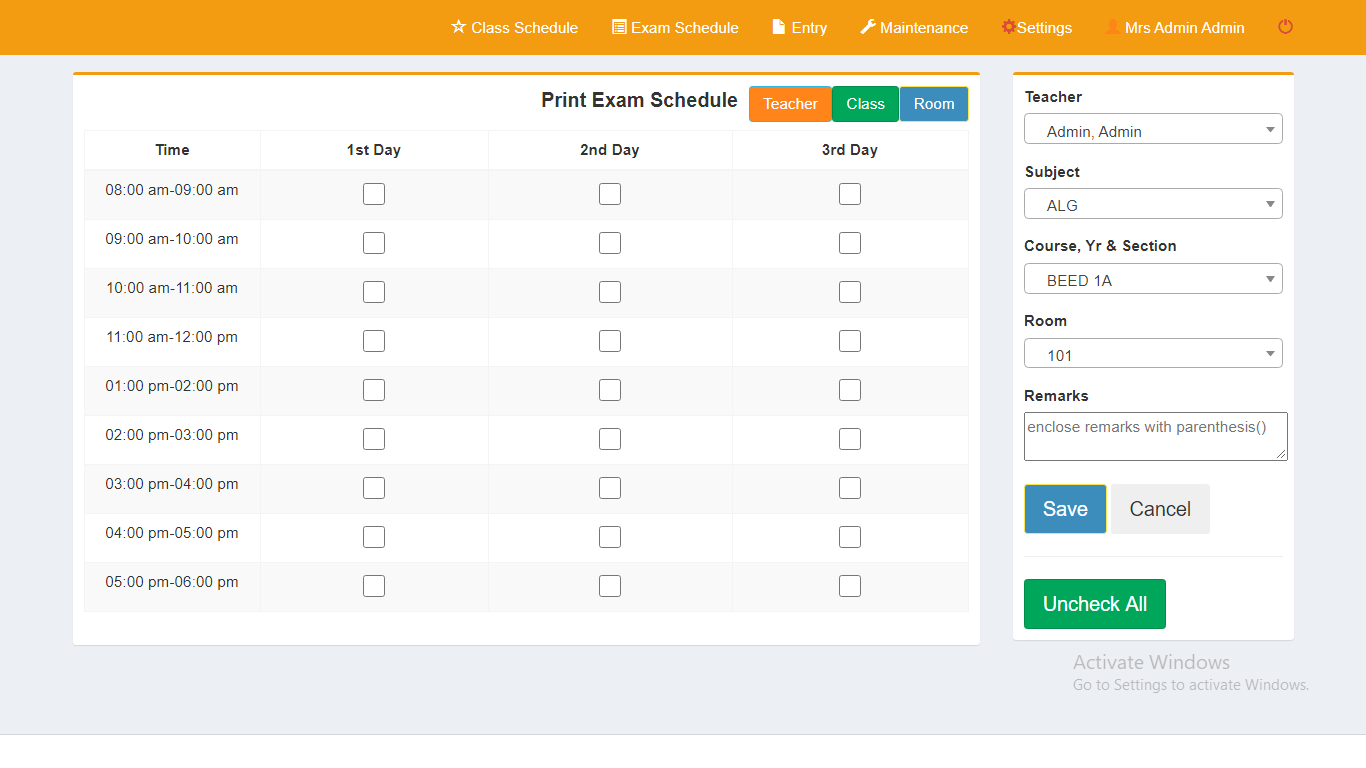
Task: Expand the Subject dropdown showing ALG
Action: pyautogui.click(x=1153, y=204)
